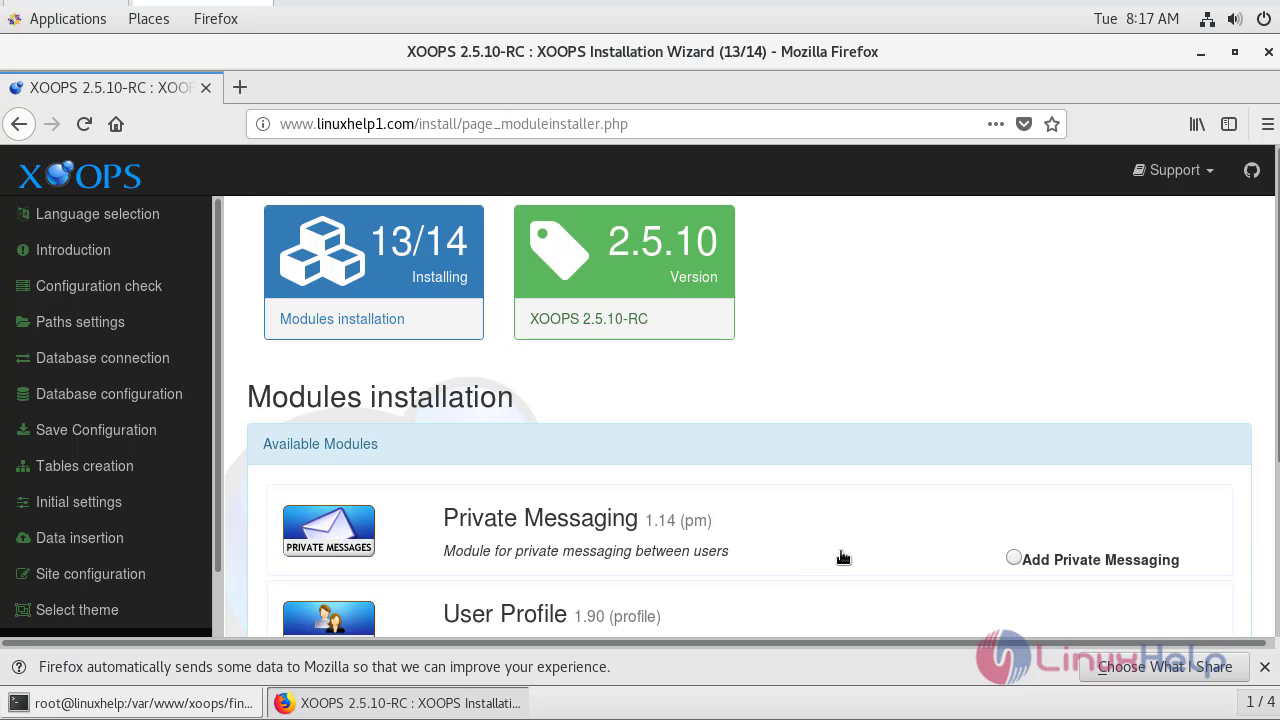Viewport: 1280px width, 720px height.
Task: Click the workspace switcher 1 / 4
Action: [1259, 702]
